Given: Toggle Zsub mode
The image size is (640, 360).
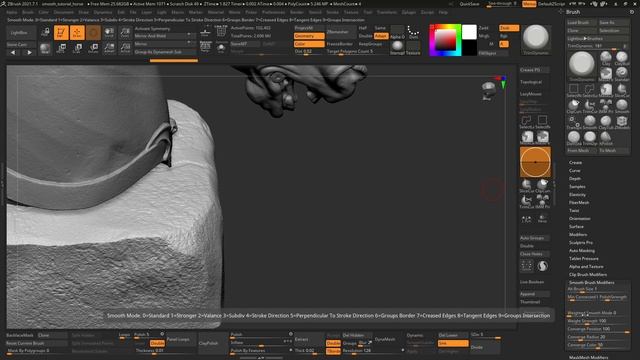Looking at the screenshot, I should pyautogui.click(x=508, y=28).
